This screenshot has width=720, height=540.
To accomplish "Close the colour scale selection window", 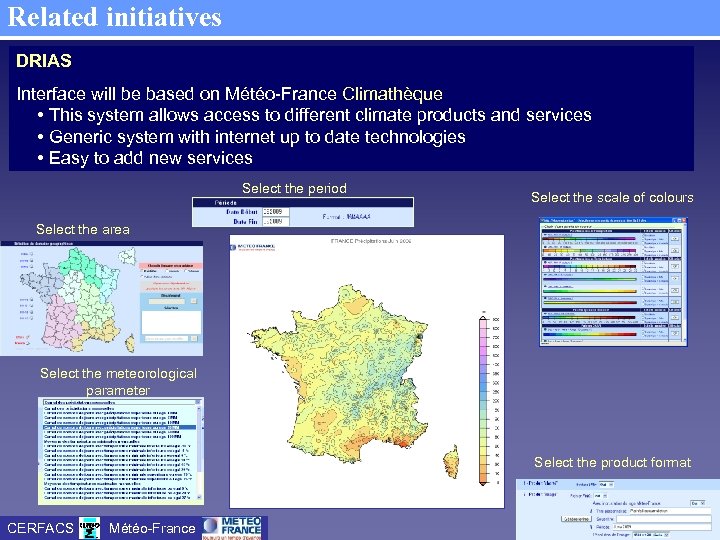I will click(684, 220).
